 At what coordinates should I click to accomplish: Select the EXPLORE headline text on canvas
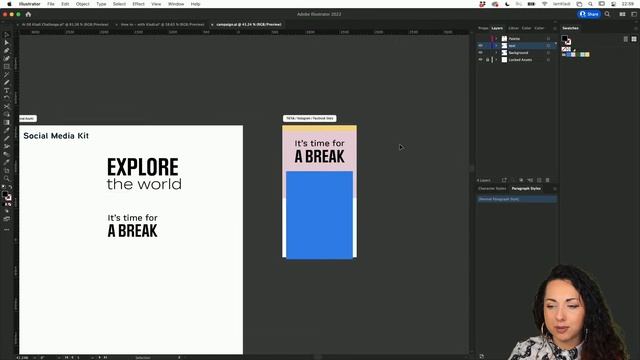[143, 167]
